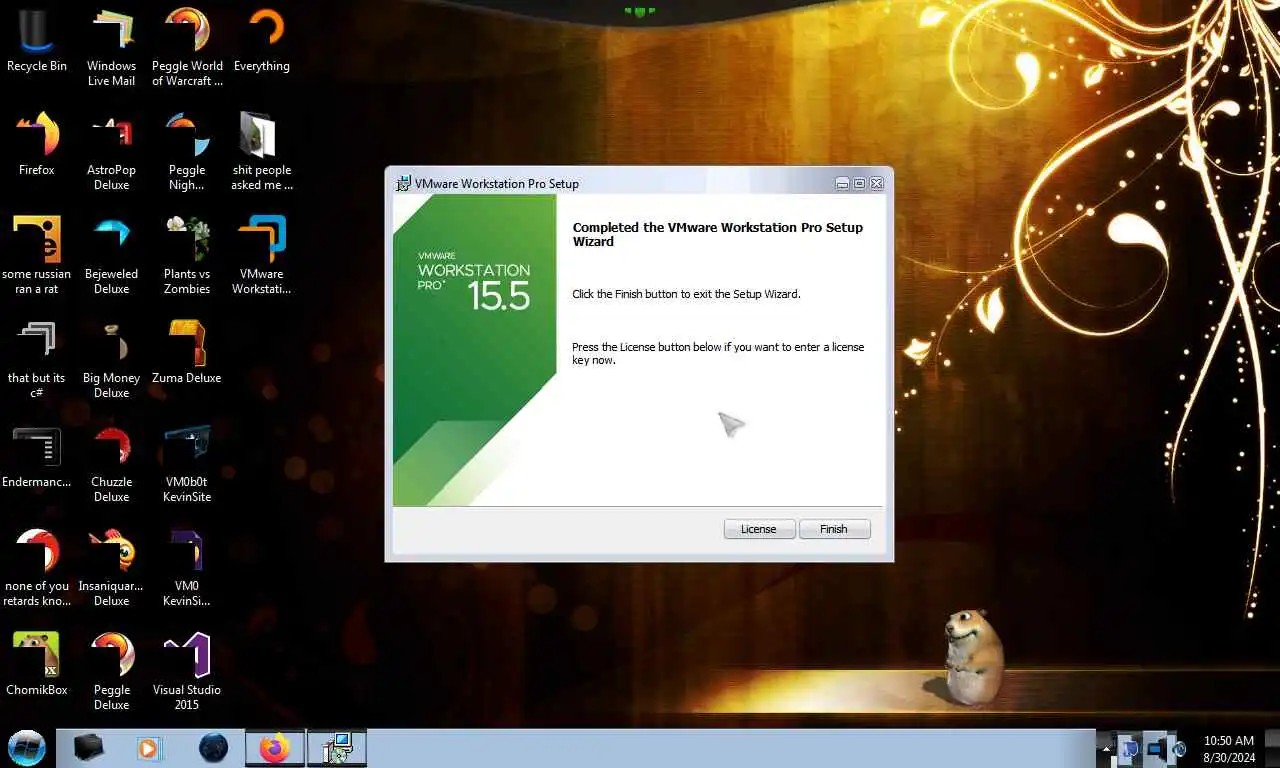The image size is (1280, 768).
Task: Select Bejeweled Deluxe desktop icon
Action: [112, 256]
